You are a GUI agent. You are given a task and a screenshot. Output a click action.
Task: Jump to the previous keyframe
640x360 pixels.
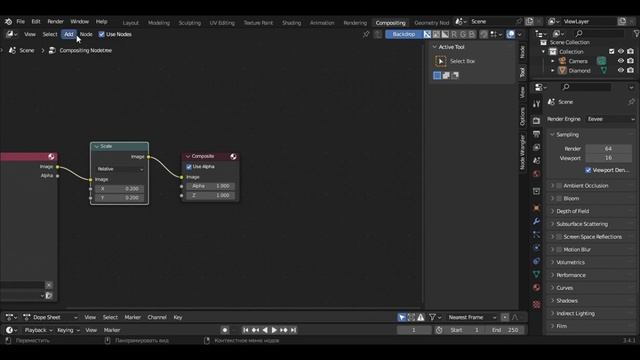256,330
